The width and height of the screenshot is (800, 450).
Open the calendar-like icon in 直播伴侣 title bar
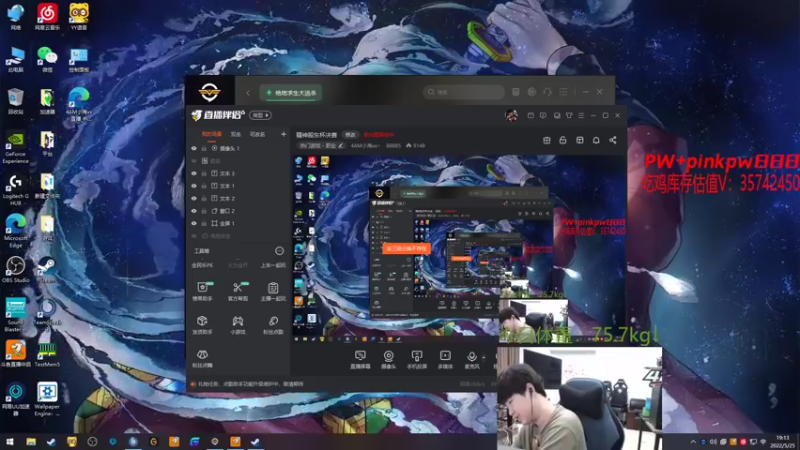click(x=531, y=116)
